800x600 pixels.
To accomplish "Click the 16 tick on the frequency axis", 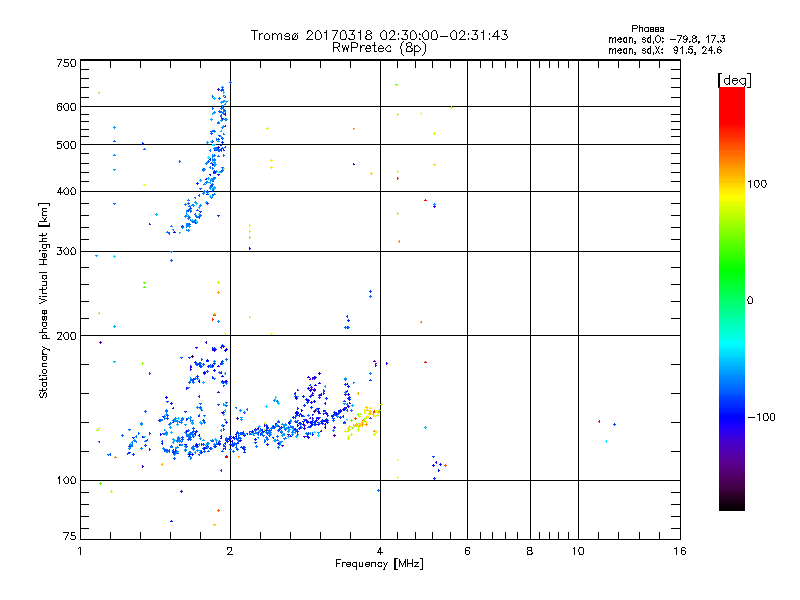I will click(x=678, y=551).
